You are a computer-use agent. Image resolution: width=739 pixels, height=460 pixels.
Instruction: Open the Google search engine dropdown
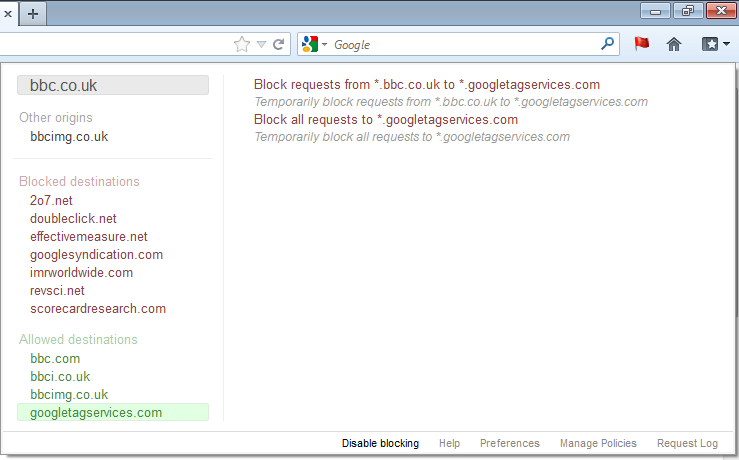pyautogui.click(x=314, y=44)
